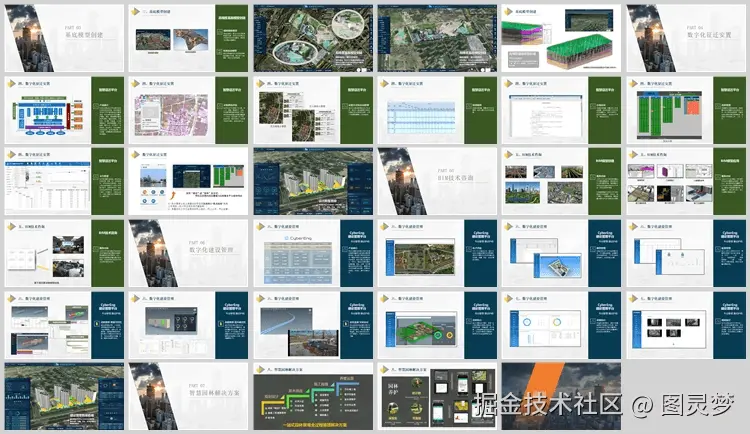
Task: Open the '智慧园林解决方案' section title slide
Action: (x=188, y=396)
